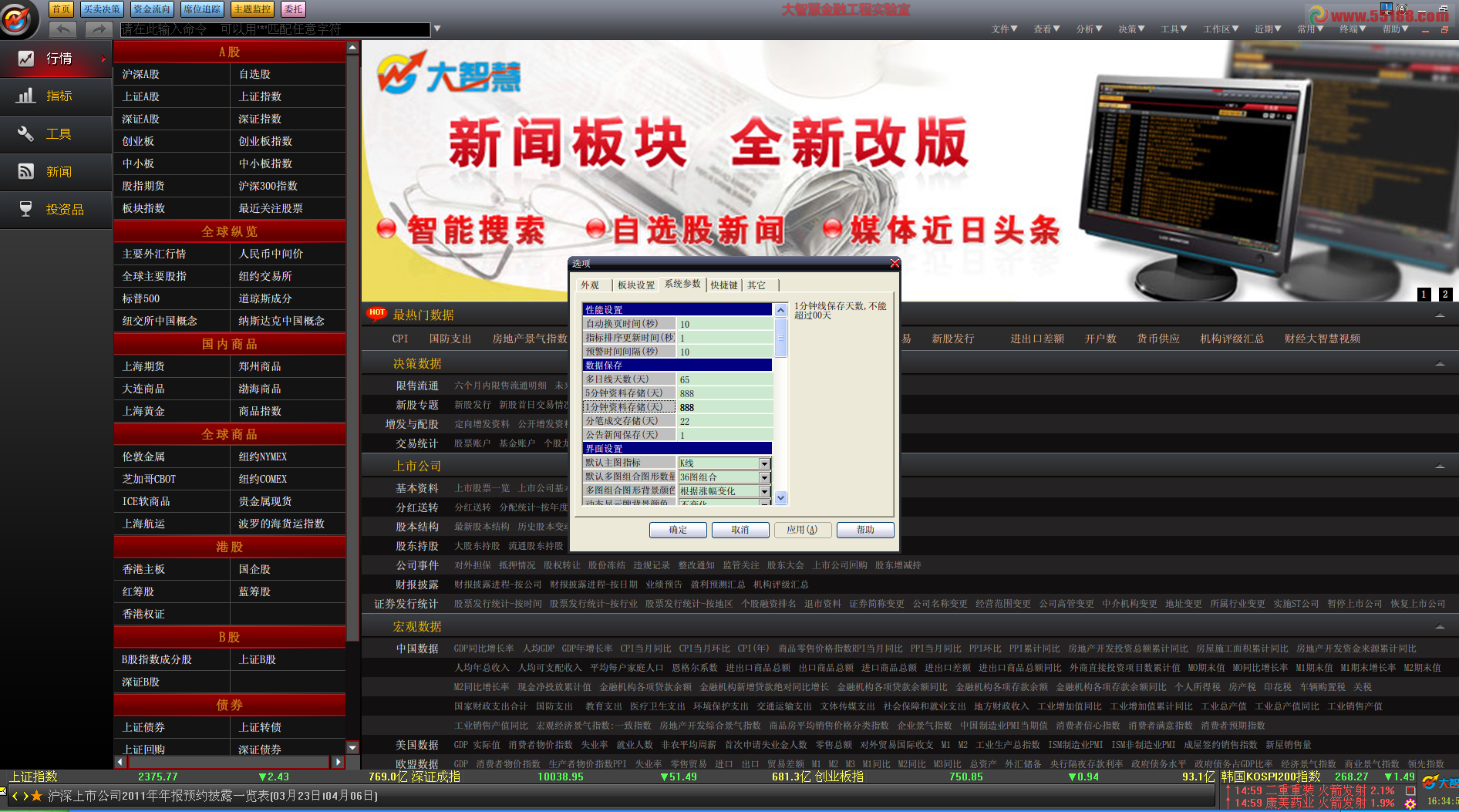The width and height of the screenshot is (1459, 812).
Task: Click the 5分钟资料存储 value field
Action: click(725, 393)
